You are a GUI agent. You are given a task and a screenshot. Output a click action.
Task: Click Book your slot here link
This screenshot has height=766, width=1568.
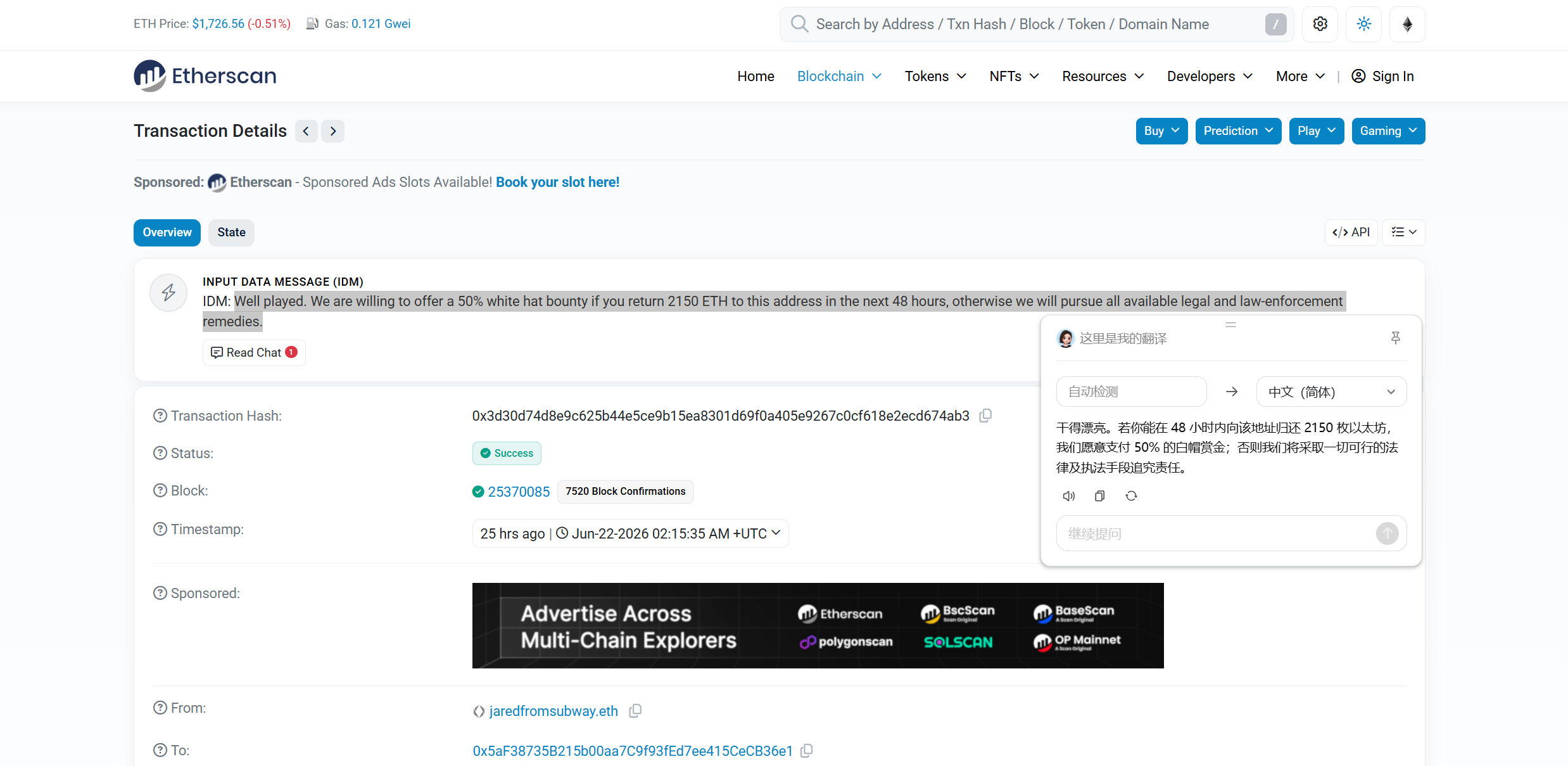pos(557,182)
